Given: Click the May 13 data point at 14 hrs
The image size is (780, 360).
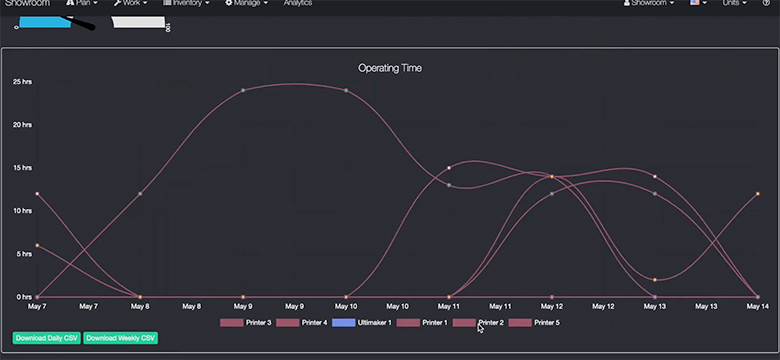Looking at the screenshot, I should (655, 176).
